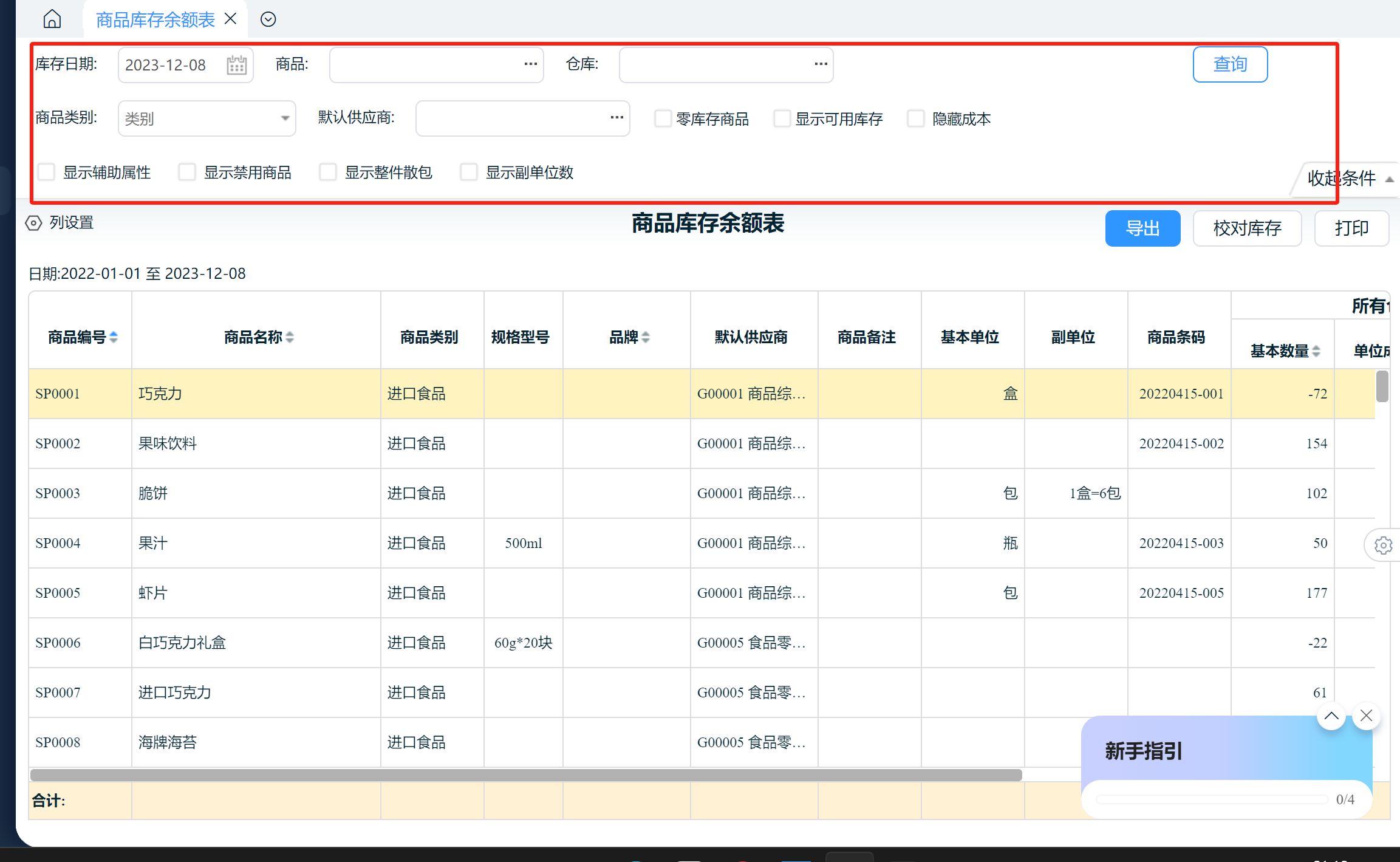Select the 脆饼 name cell

point(256,493)
